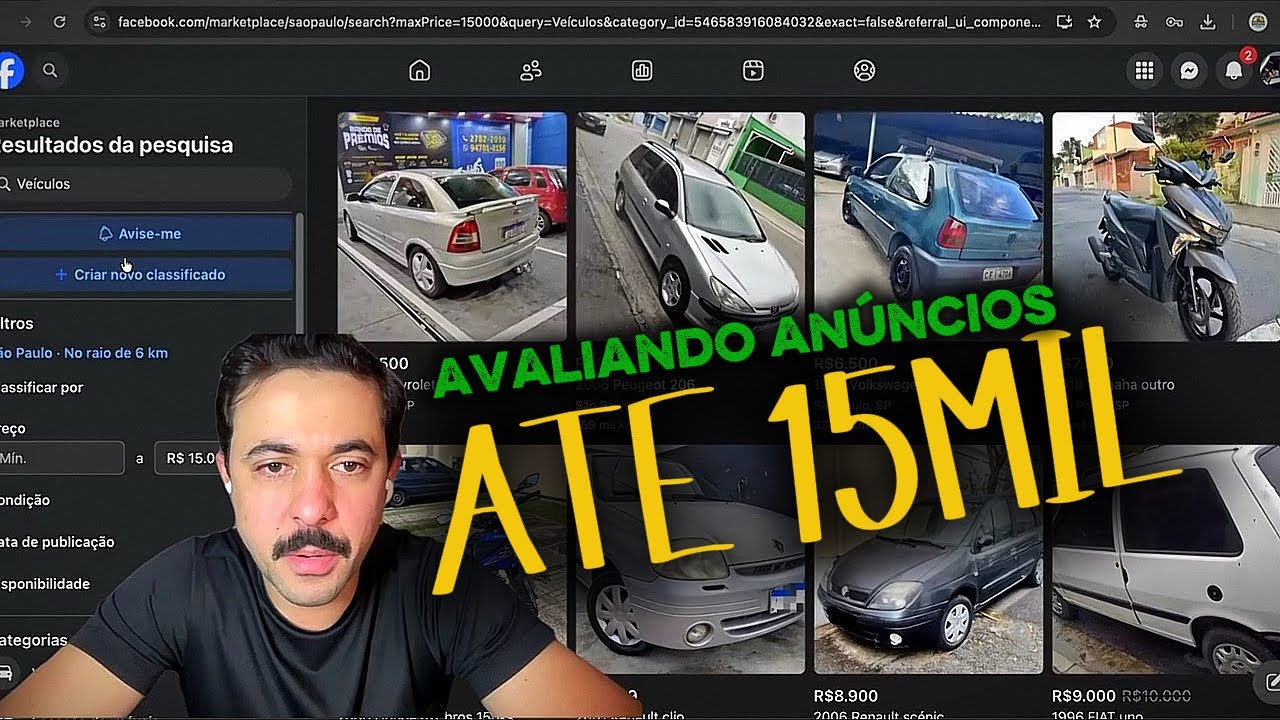Click the Marketplace breadcrumb link

(x=30, y=122)
